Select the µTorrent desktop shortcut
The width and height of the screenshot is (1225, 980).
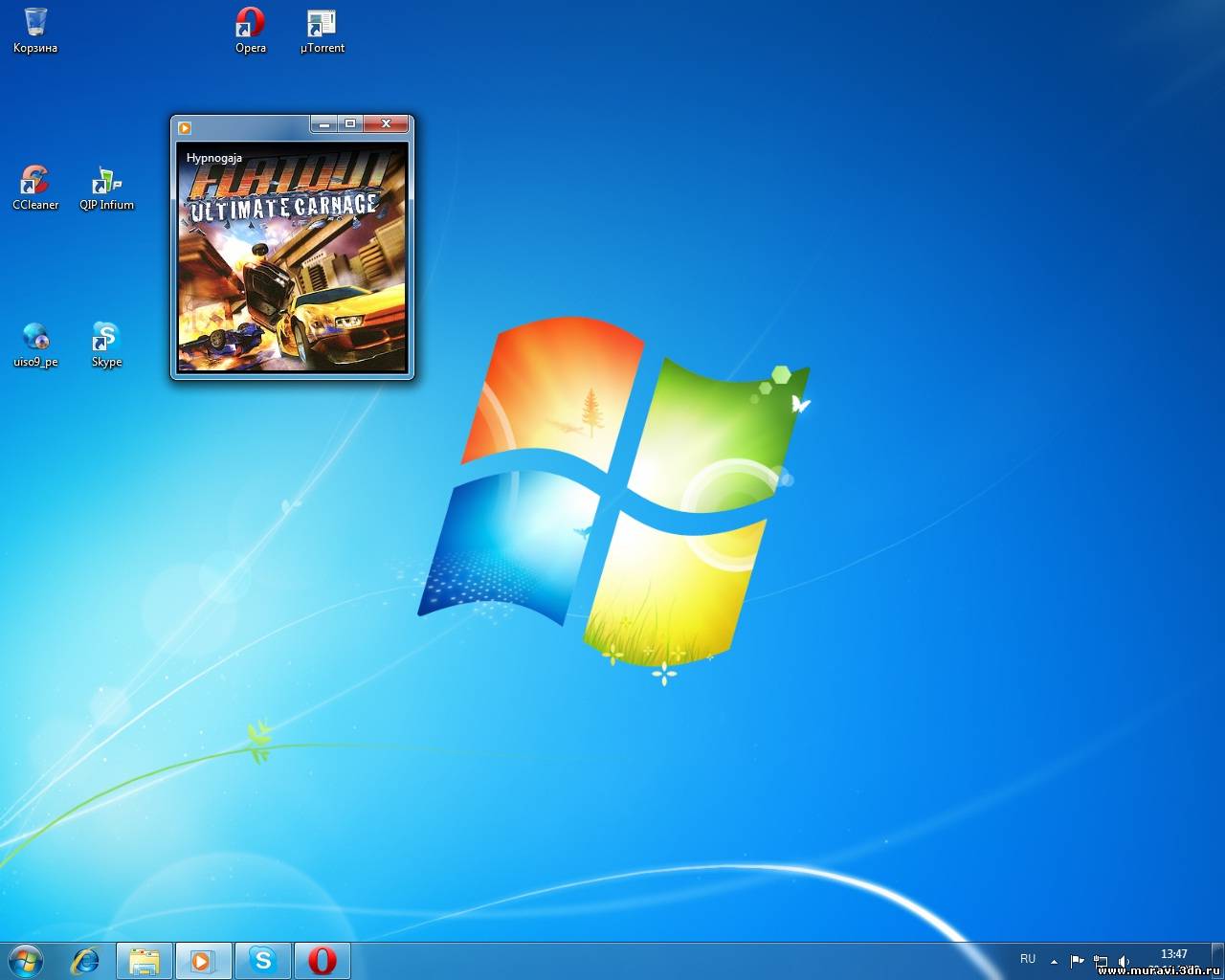(x=322, y=30)
